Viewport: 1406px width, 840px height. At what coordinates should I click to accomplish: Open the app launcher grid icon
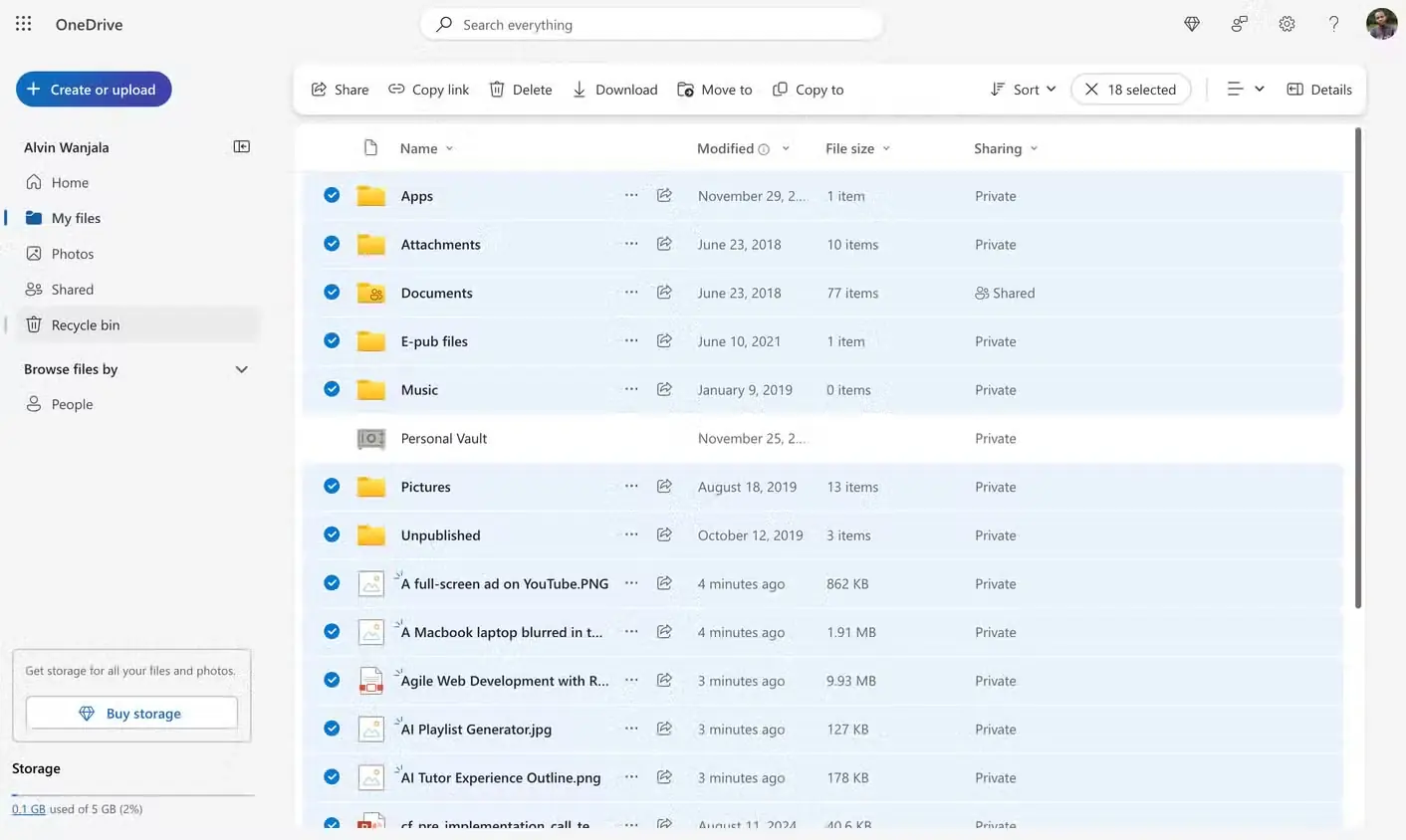click(x=24, y=24)
